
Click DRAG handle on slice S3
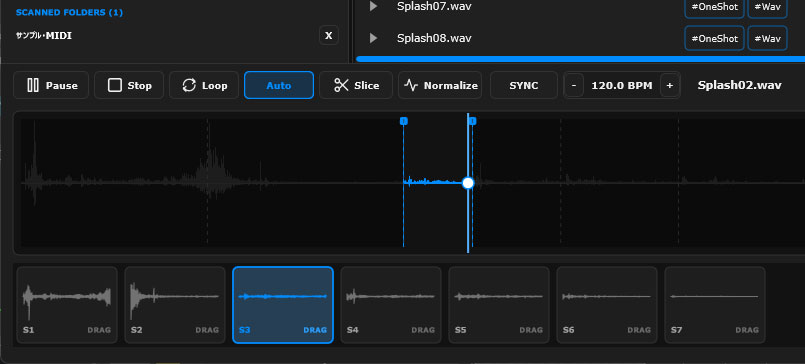(315, 330)
